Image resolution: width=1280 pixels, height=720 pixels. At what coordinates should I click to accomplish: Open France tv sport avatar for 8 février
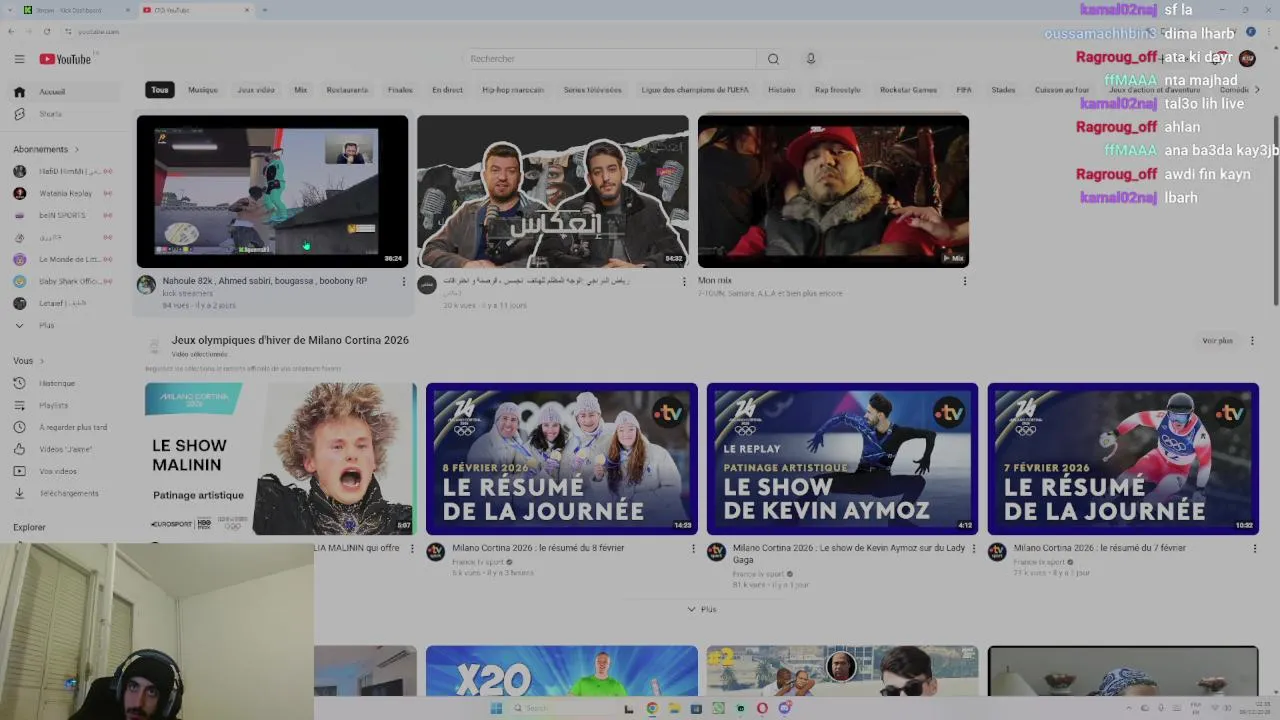[435, 552]
